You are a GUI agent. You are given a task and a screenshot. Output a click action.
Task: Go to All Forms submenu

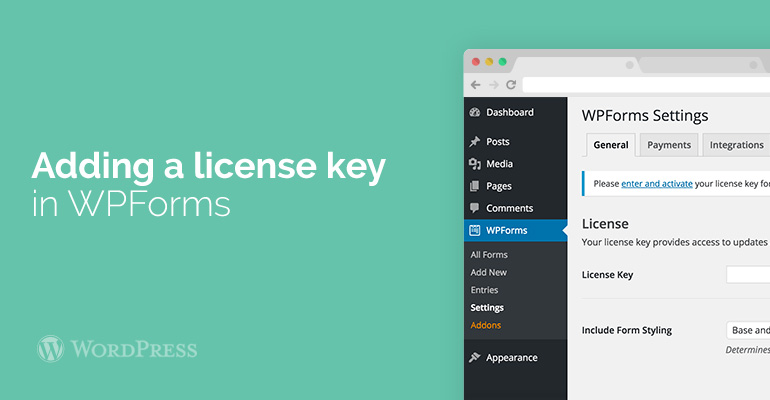point(489,255)
